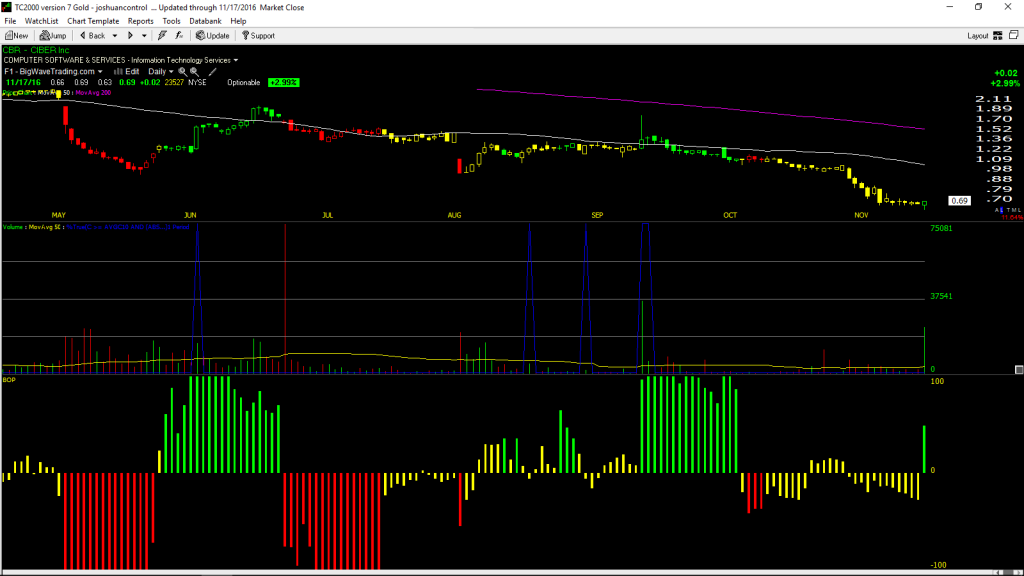Click the 23527 volume value
Viewport: 1024px width, 576px height.
[x=174, y=82]
